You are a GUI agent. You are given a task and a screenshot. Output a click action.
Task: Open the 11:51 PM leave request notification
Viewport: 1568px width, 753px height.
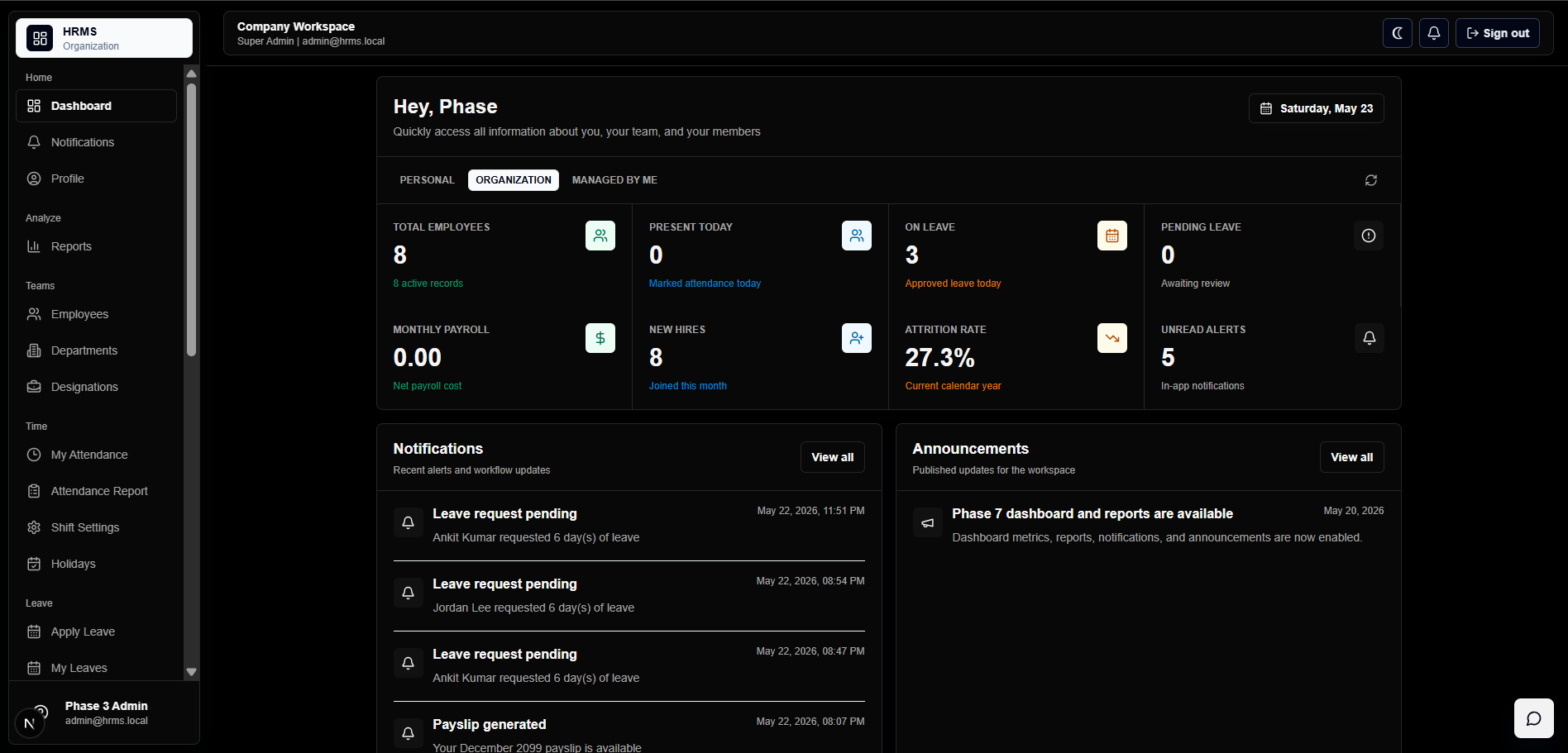629,526
